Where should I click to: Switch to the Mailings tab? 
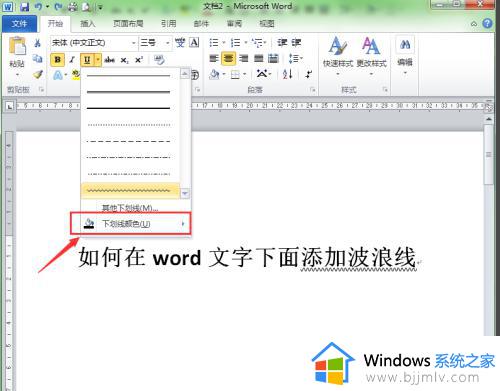[201, 24]
